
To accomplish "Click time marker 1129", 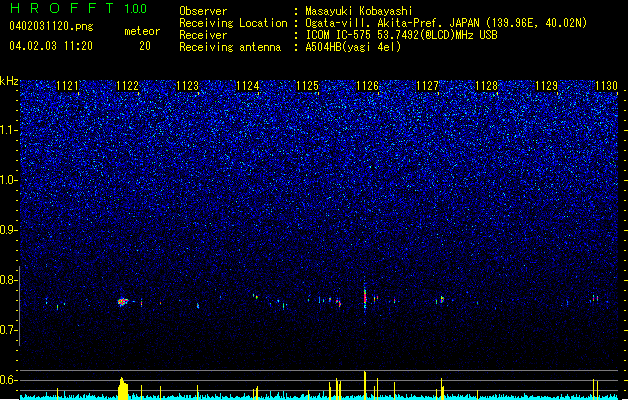I will tap(547, 86).
